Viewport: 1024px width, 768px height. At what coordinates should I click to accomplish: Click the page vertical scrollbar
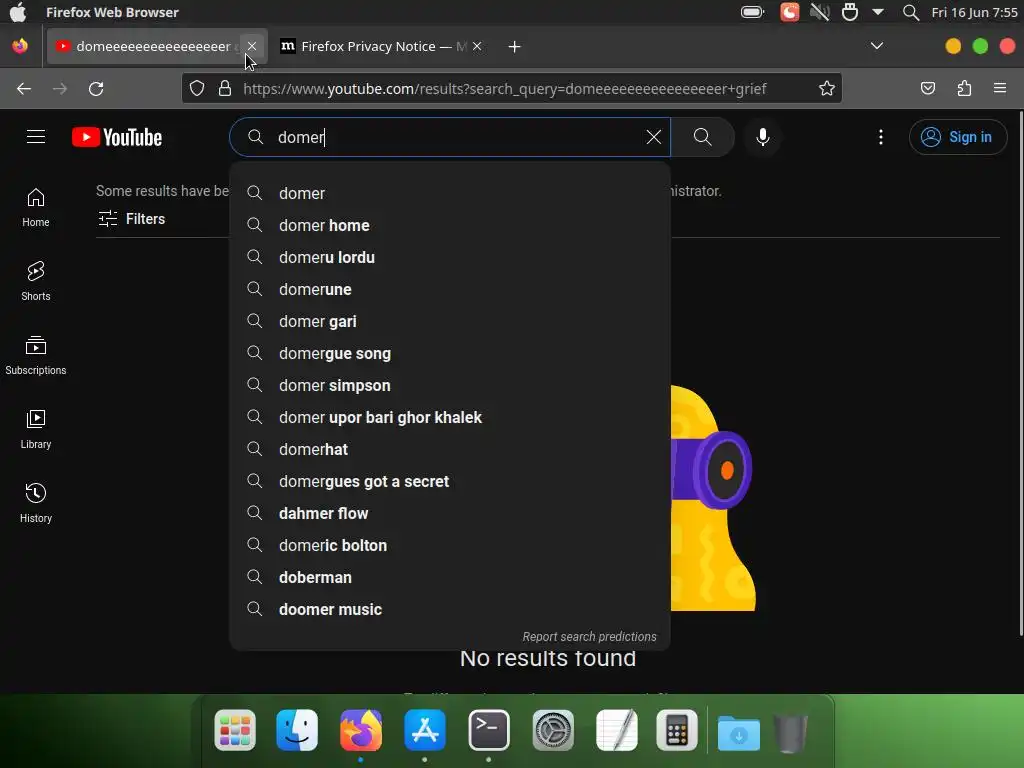1020,372
